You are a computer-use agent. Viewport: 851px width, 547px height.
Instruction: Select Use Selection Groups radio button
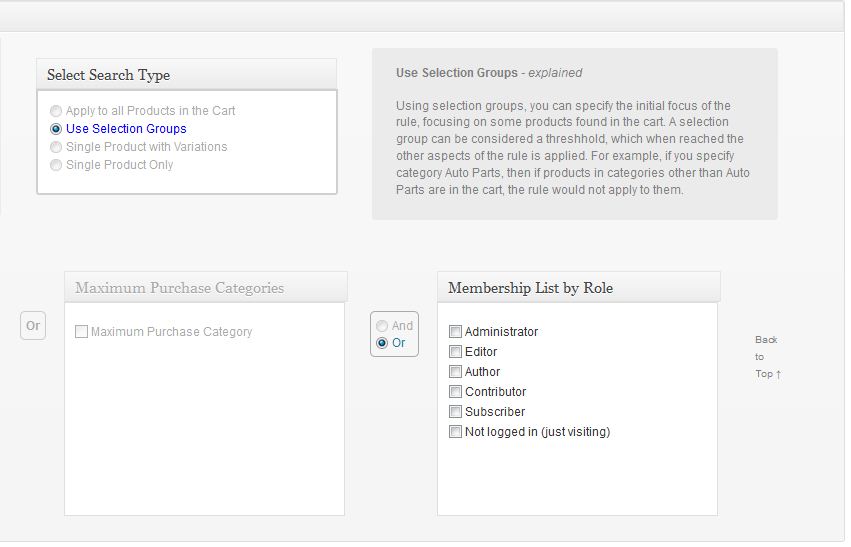pyautogui.click(x=56, y=129)
